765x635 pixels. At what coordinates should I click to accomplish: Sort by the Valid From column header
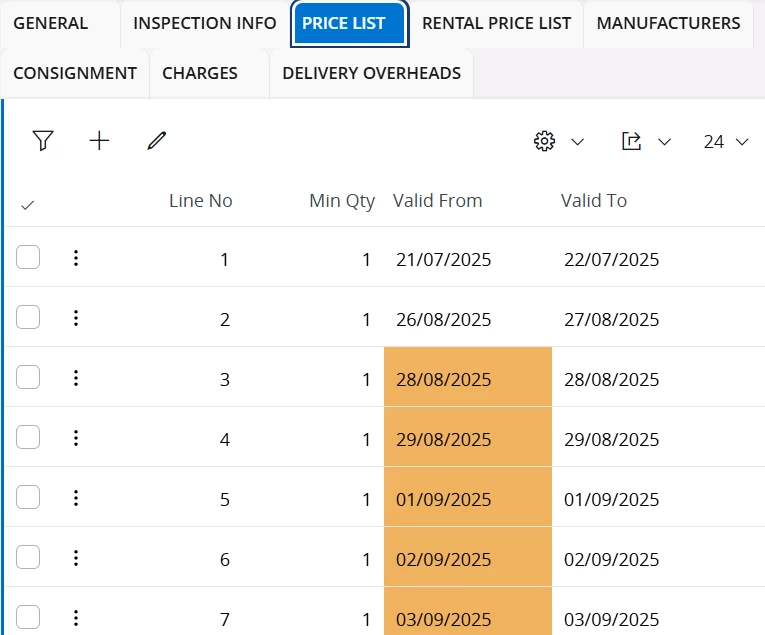tap(438, 201)
